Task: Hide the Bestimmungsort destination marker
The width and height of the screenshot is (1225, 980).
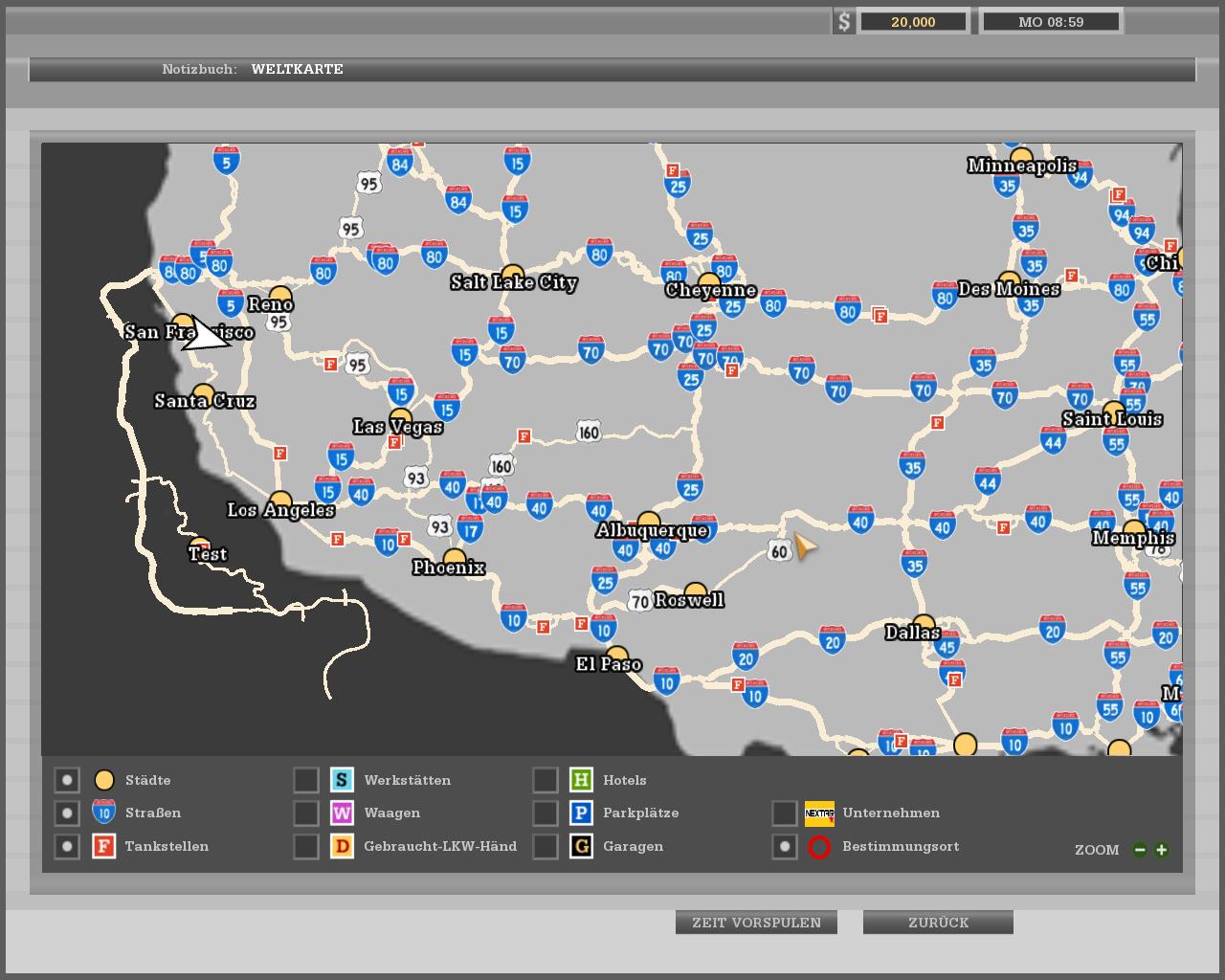Action: coord(785,847)
